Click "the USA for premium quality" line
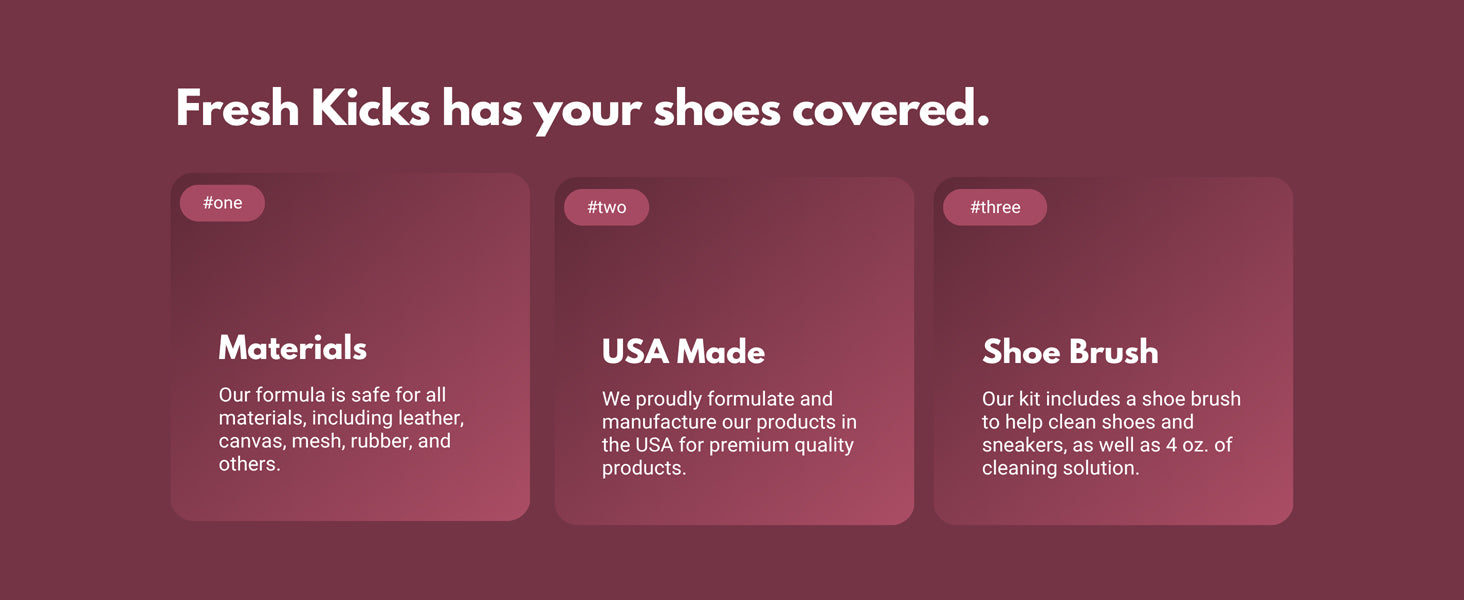 727,445
